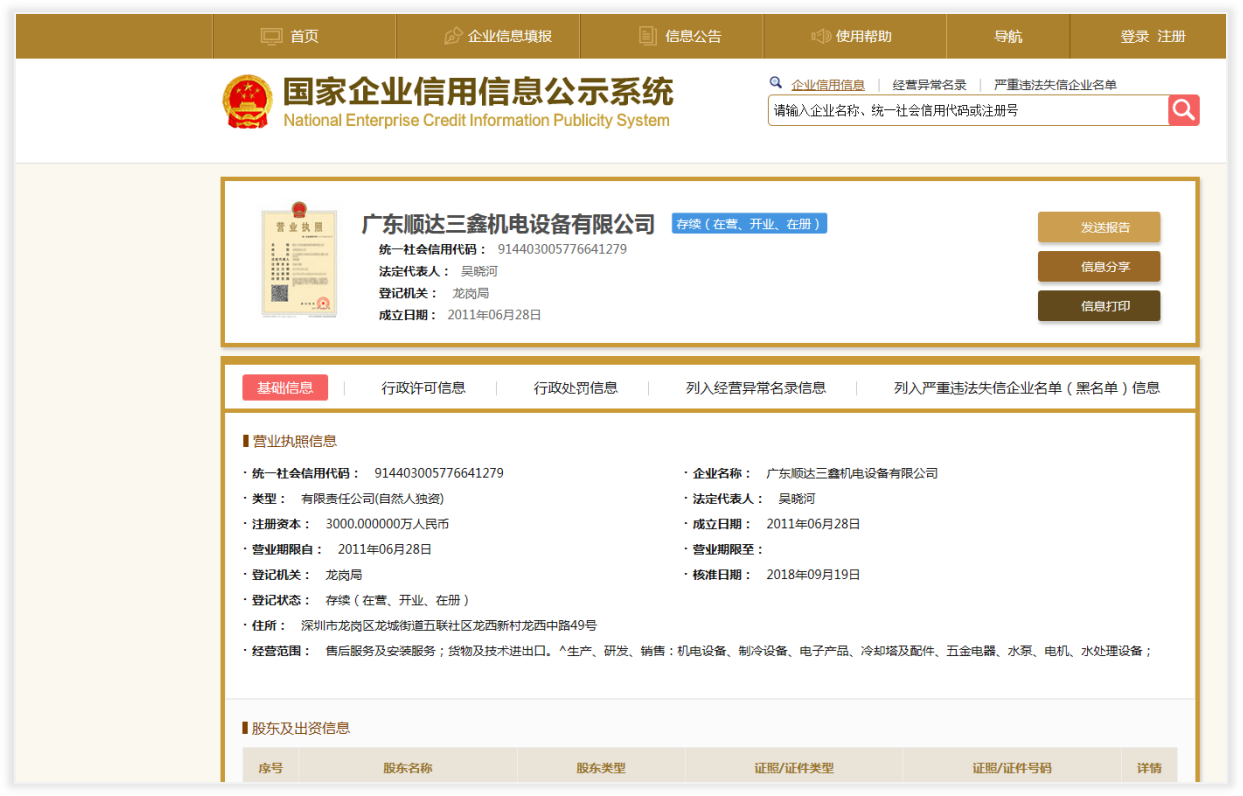Click the 发送报告 button
This screenshot has height=796, width=1243.
coord(1099,227)
